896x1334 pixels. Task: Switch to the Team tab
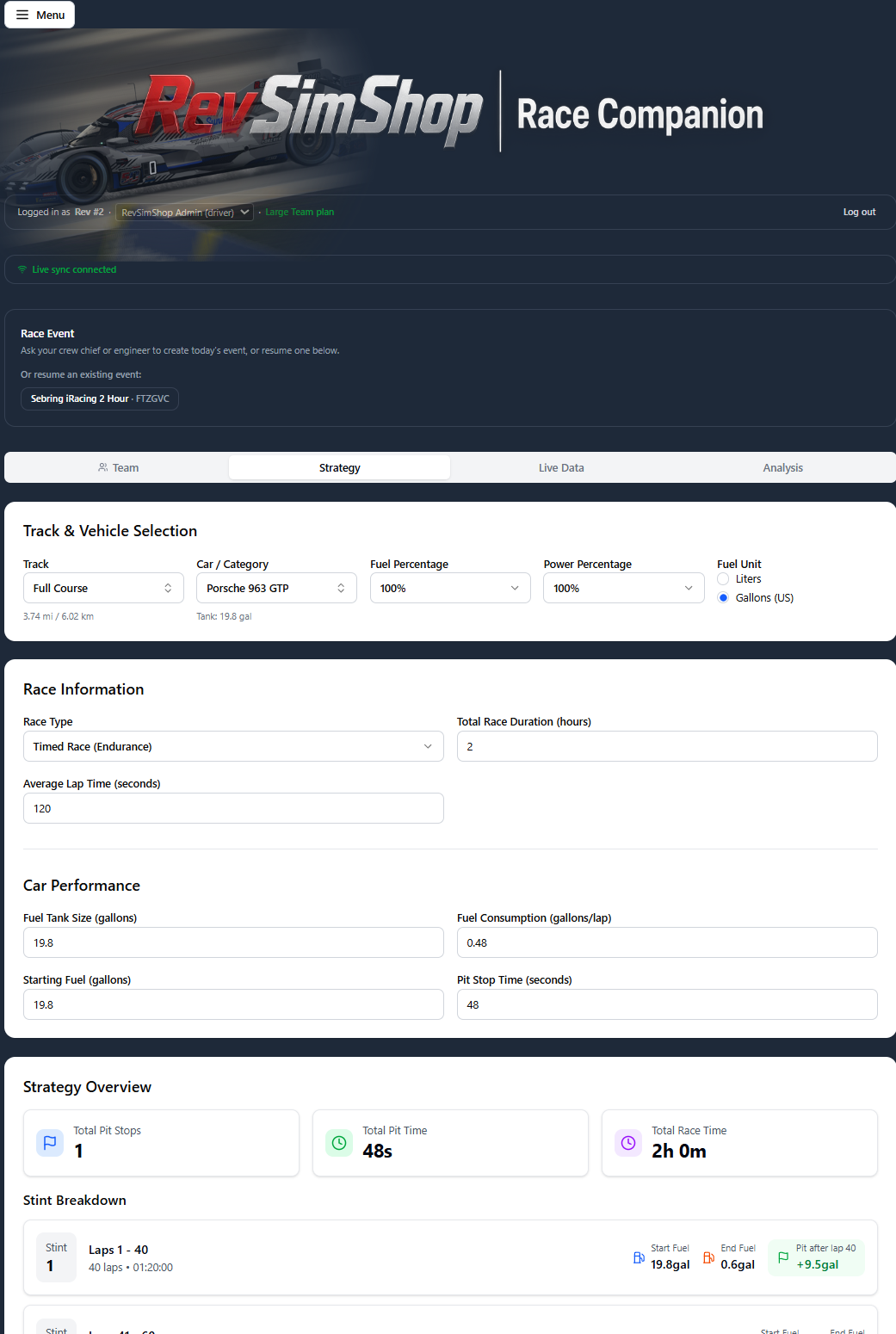pyautogui.click(x=118, y=467)
